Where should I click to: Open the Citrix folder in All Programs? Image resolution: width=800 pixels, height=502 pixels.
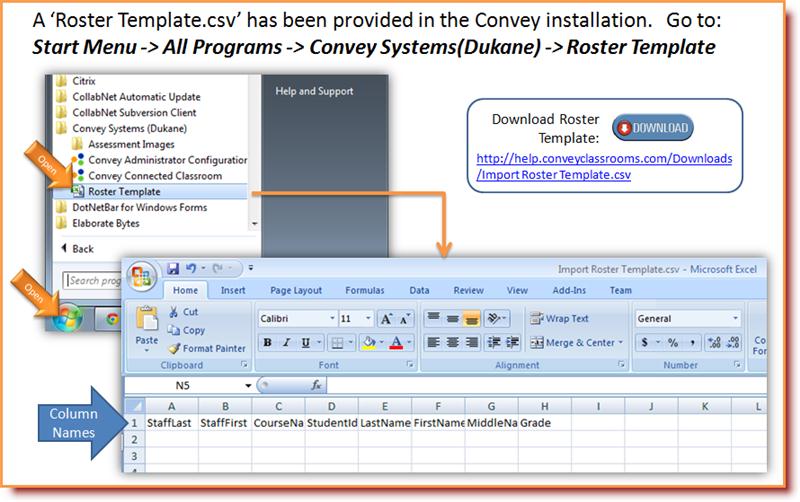84,81
